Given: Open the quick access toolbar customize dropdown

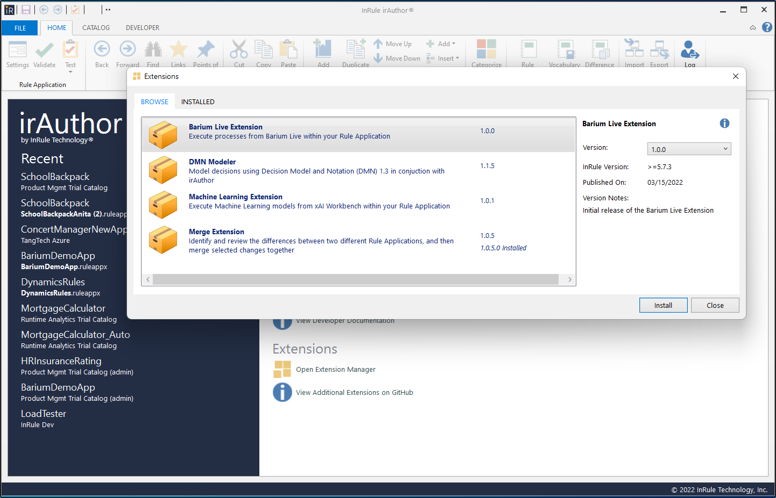Looking at the screenshot, I should 107,9.
